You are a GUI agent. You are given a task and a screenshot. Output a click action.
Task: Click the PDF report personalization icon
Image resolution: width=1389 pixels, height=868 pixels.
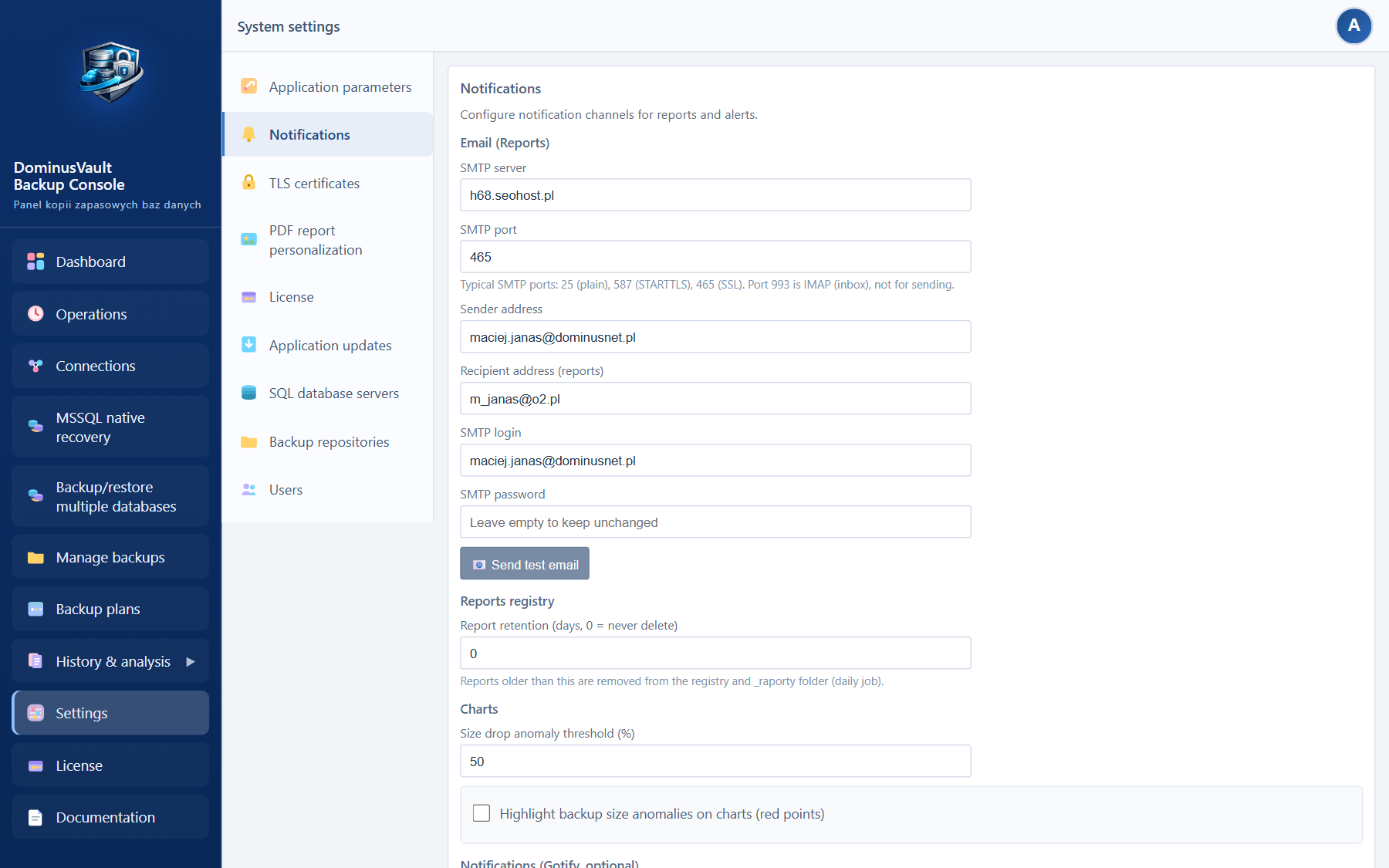(248, 240)
